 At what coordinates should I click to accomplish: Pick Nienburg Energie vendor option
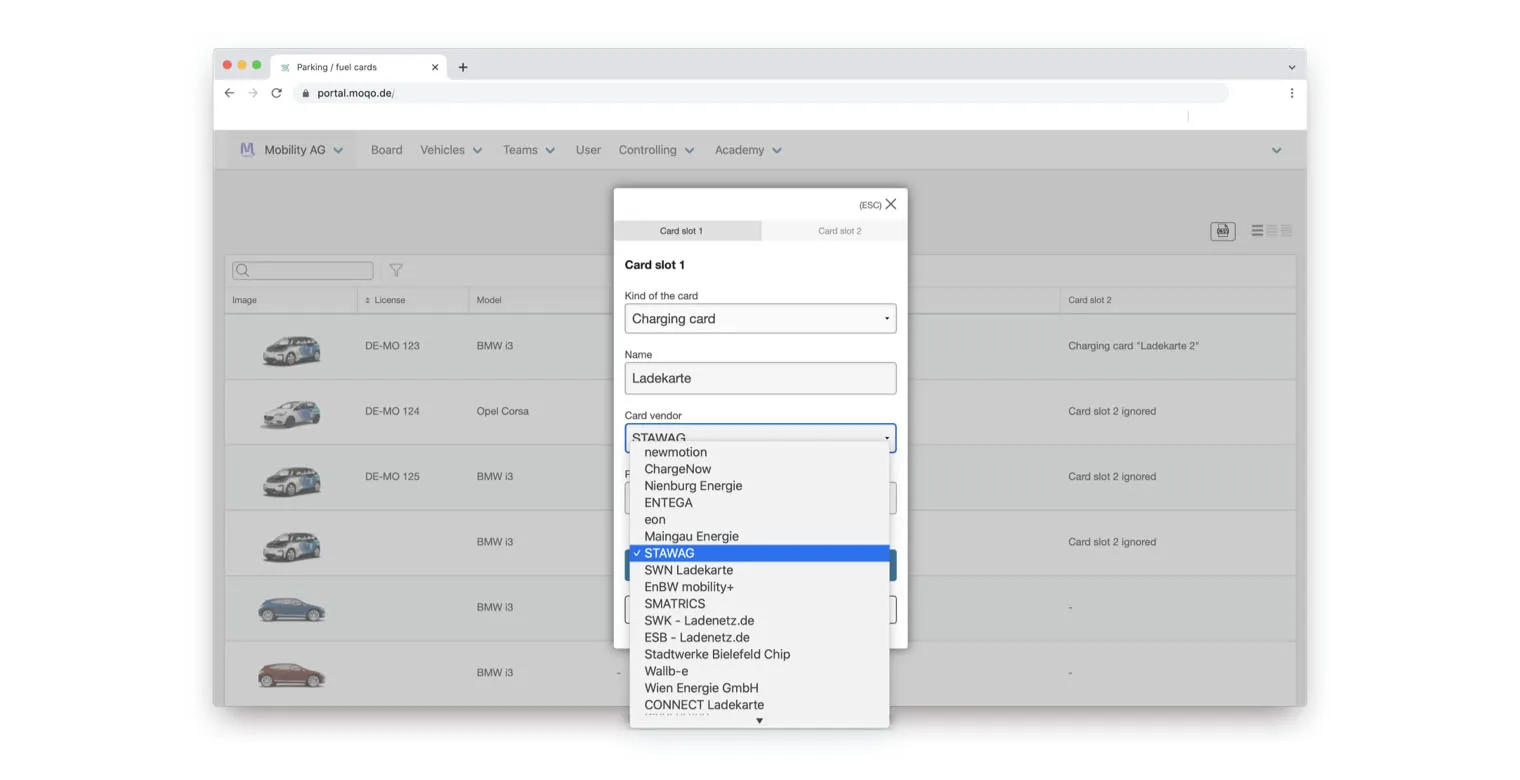[759, 486]
